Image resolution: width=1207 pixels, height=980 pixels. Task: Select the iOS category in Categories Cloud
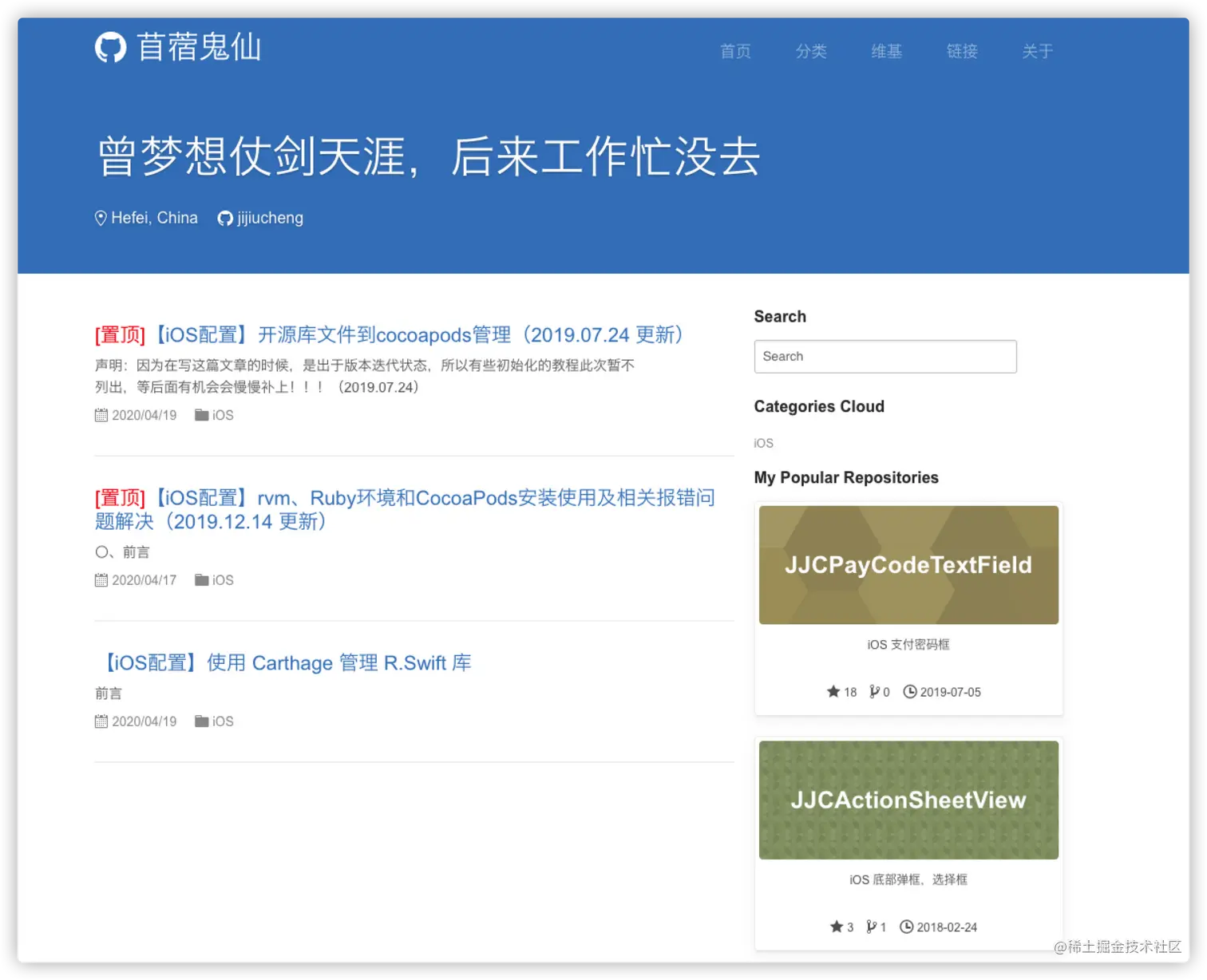pyautogui.click(x=763, y=443)
